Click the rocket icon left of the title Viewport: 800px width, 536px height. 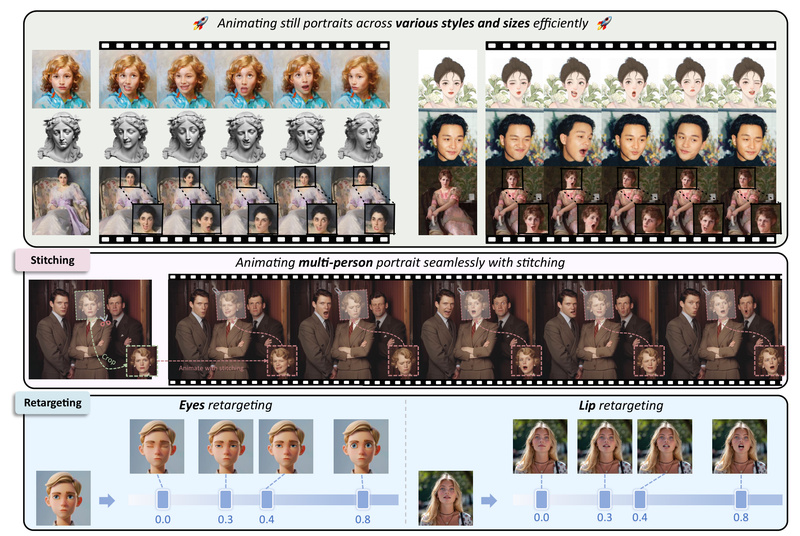[x=201, y=23]
